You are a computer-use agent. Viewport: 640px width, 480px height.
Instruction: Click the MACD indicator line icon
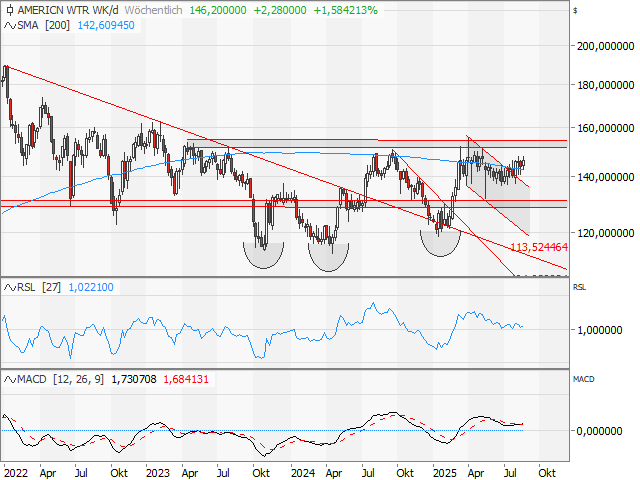(x=9, y=380)
